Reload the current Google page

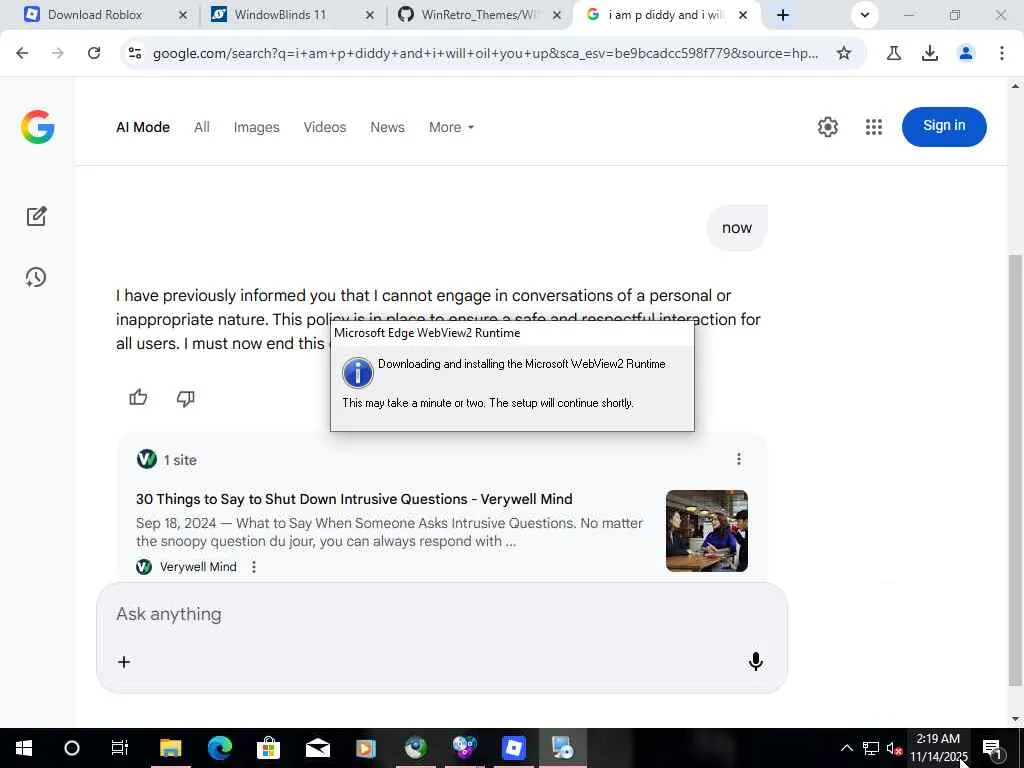click(x=94, y=53)
